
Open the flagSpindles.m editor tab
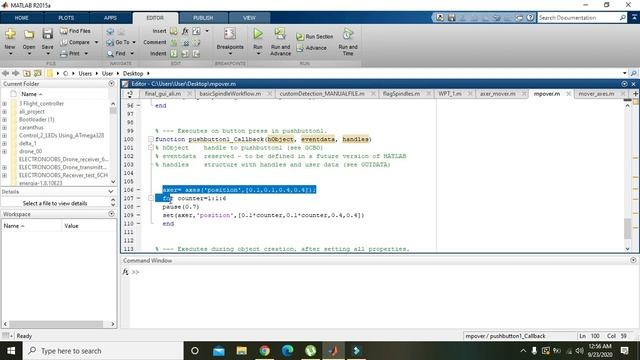(401, 94)
